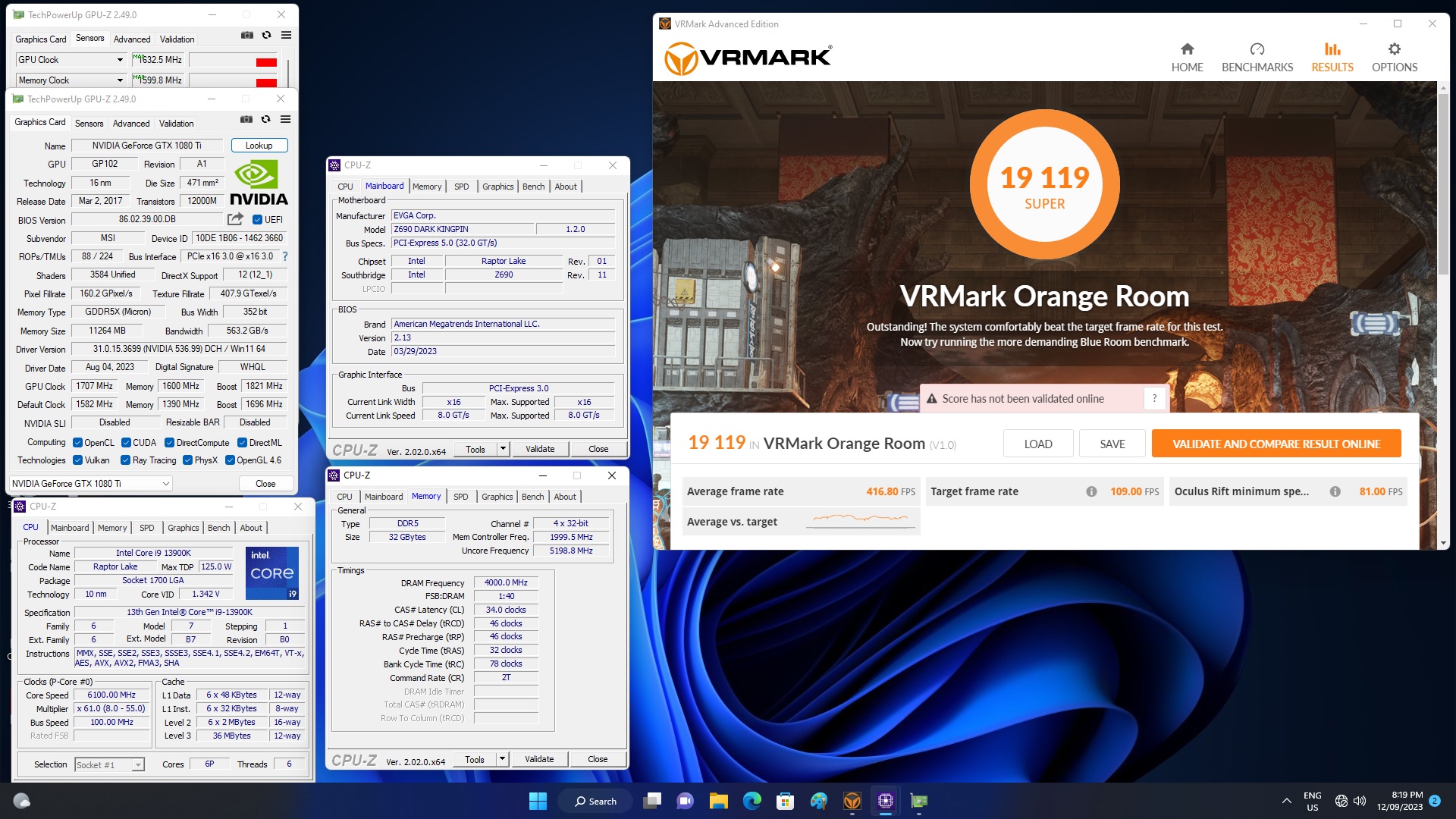This screenshot has height=819, width=1456.
Task: Click info icon next to Oculus Rift minimum spec
Action: (1335, 491)
